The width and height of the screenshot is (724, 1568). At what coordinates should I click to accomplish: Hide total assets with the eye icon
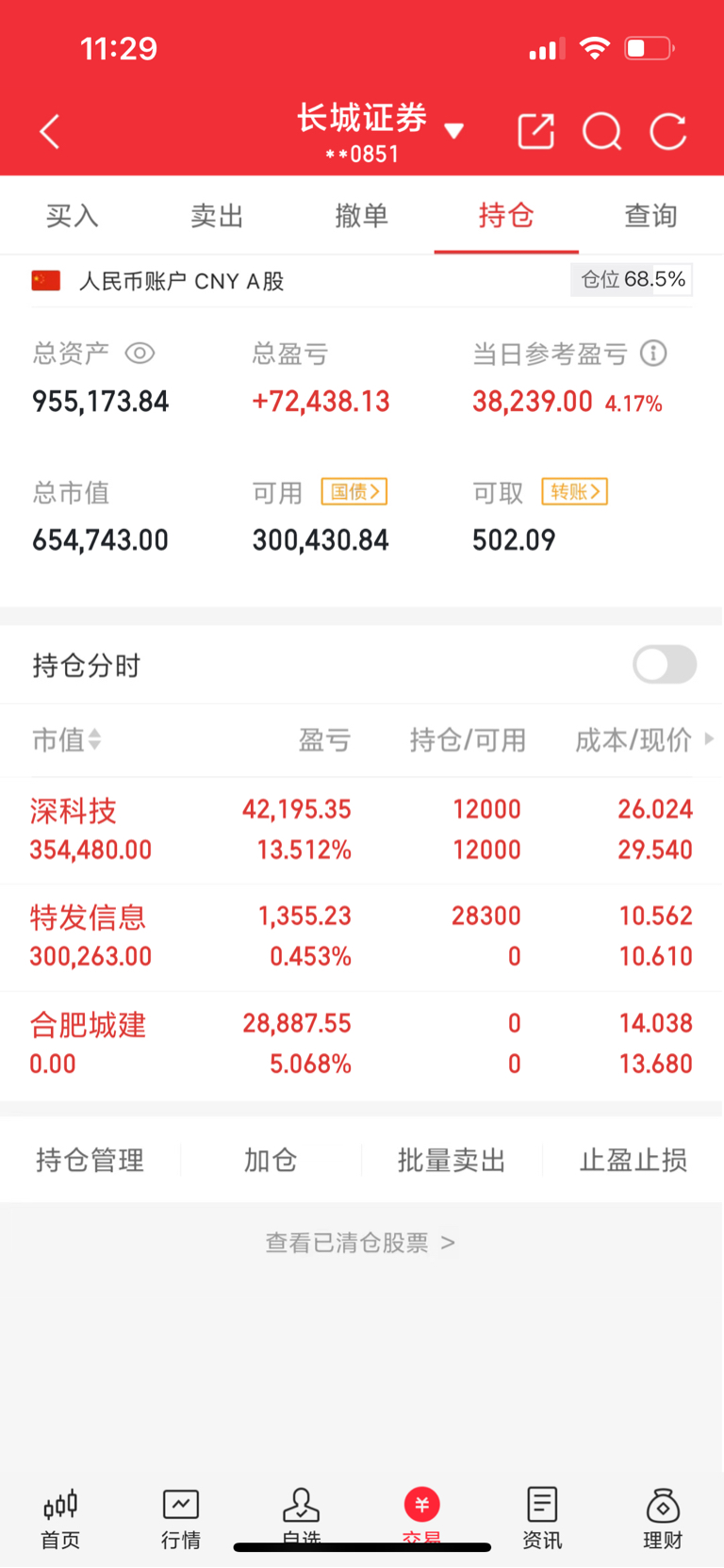(x=140, y=354)
